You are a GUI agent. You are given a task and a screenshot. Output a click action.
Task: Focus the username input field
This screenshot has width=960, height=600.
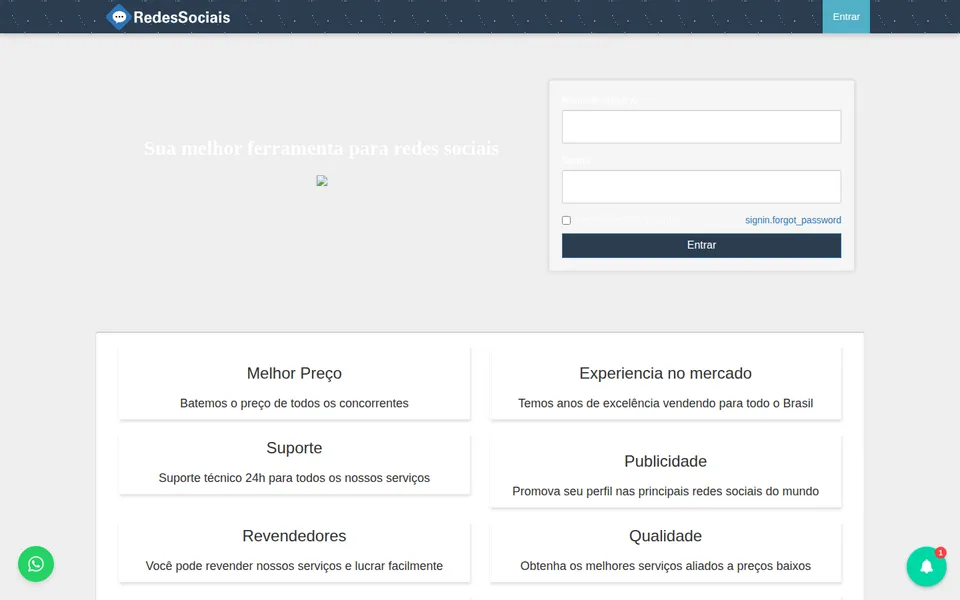coord(701,127)
